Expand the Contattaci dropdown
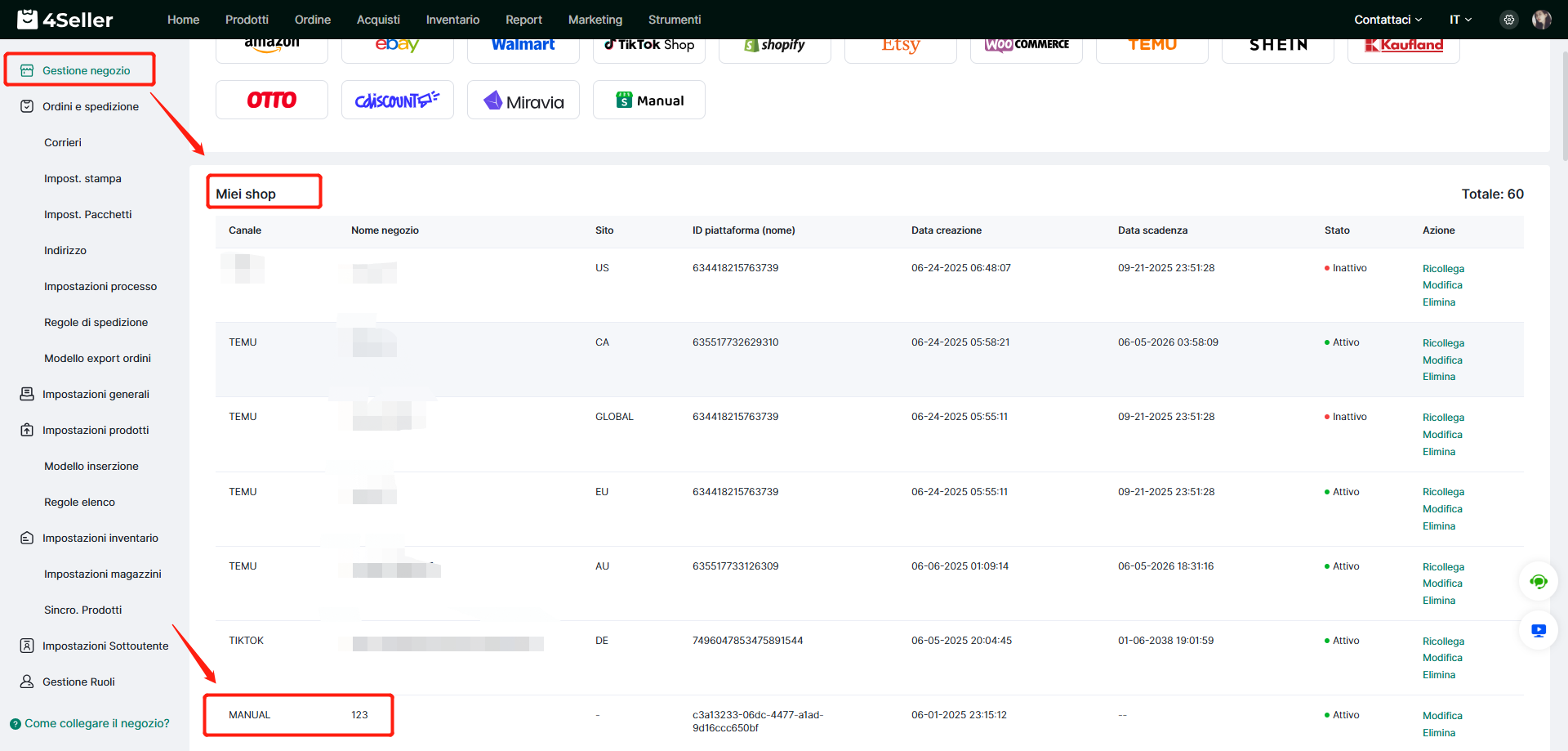The width and height of the screenshot is (1568, 751). (x=1388, y=20)
